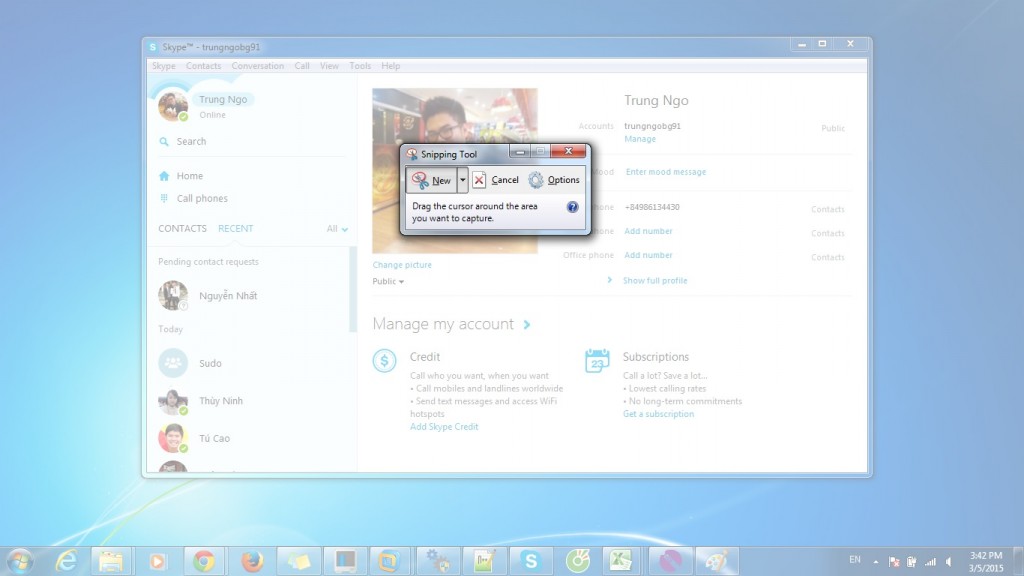Launch Google Chrome from the taskbar
The image size is (1024, 576).
[x=204, y=561]
